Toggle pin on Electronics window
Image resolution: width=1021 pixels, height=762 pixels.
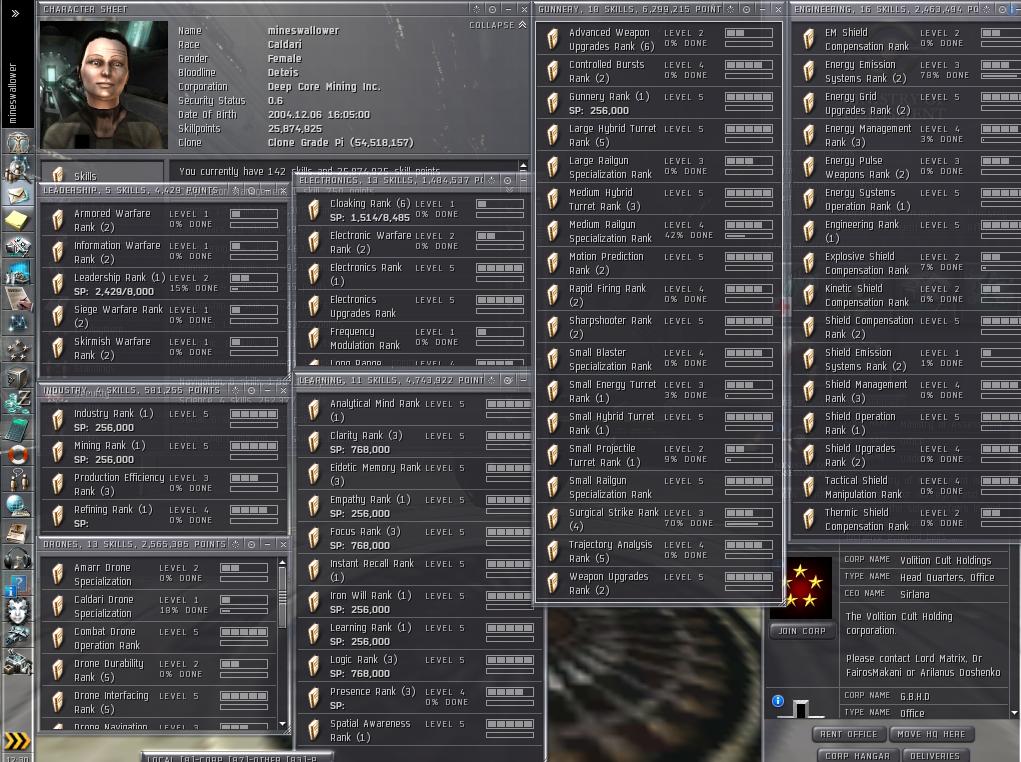pos(492,180)
